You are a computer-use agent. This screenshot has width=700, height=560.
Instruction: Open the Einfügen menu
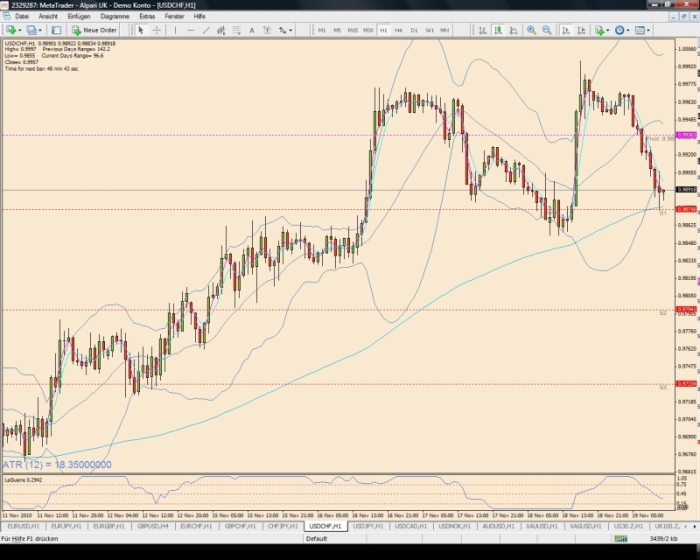[x=79, y=16]
